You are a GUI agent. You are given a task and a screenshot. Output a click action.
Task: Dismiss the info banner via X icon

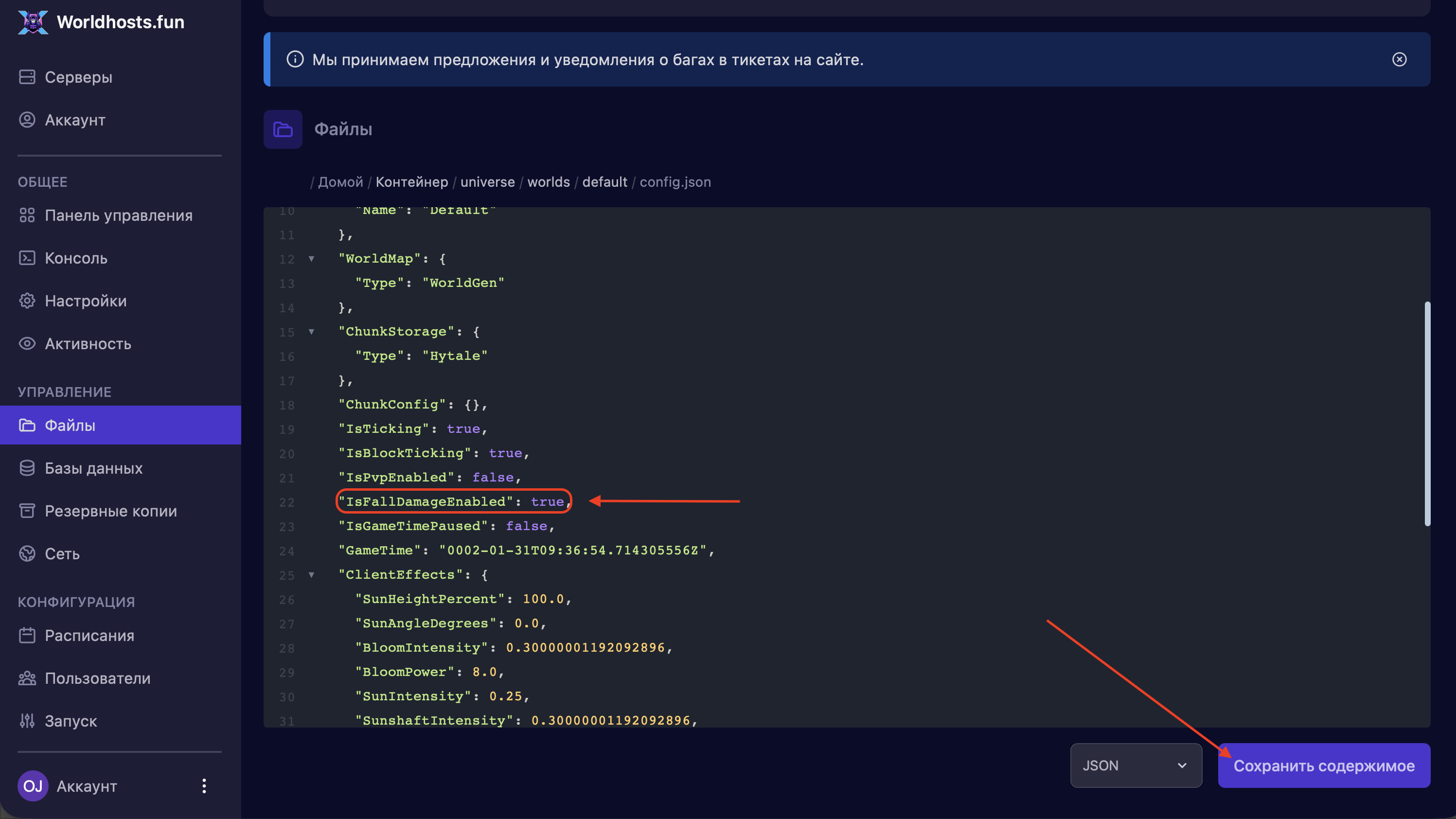point(1399,59)
